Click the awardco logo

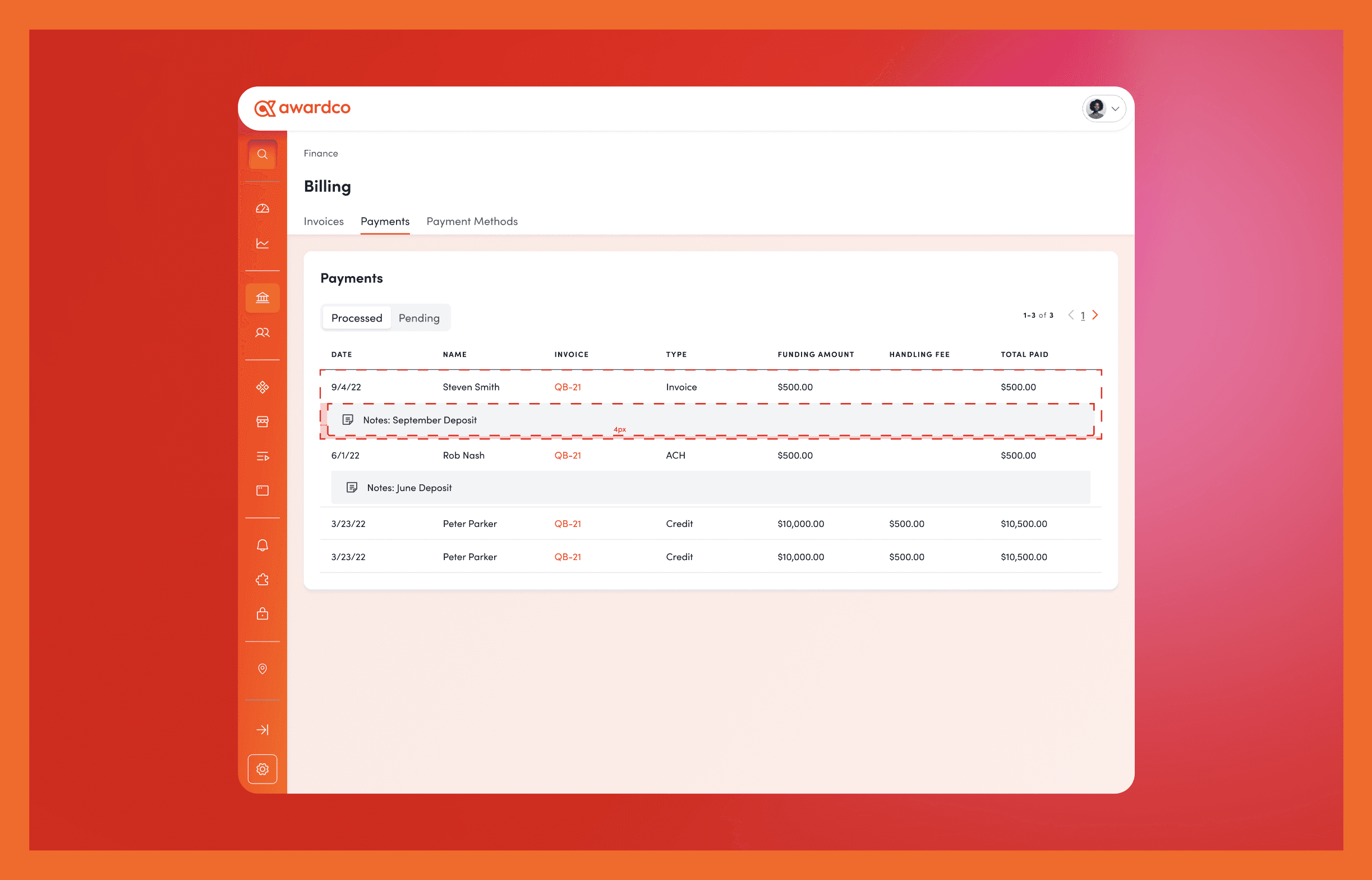click(302, 108)
